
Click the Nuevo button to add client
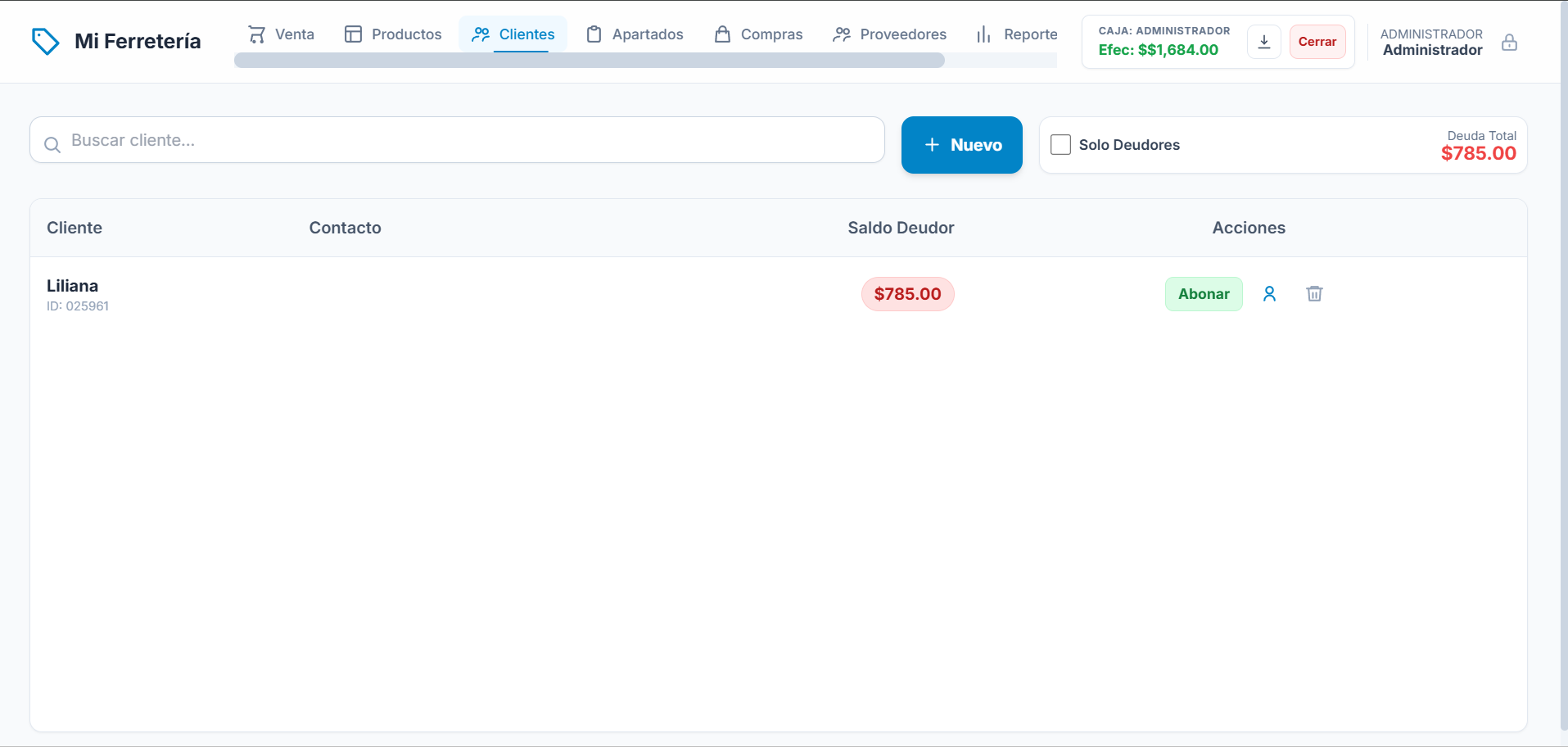[962, 145]
